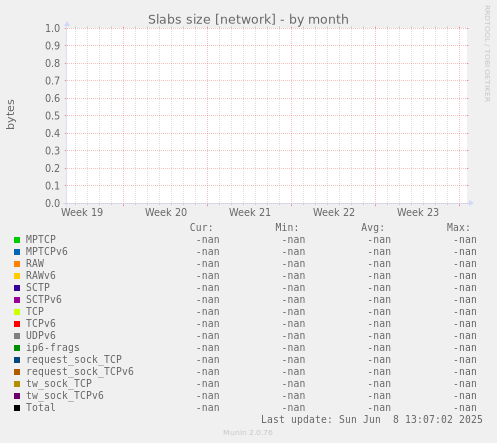Click the gray UDPv6 legend swatch

pos(17,336)
